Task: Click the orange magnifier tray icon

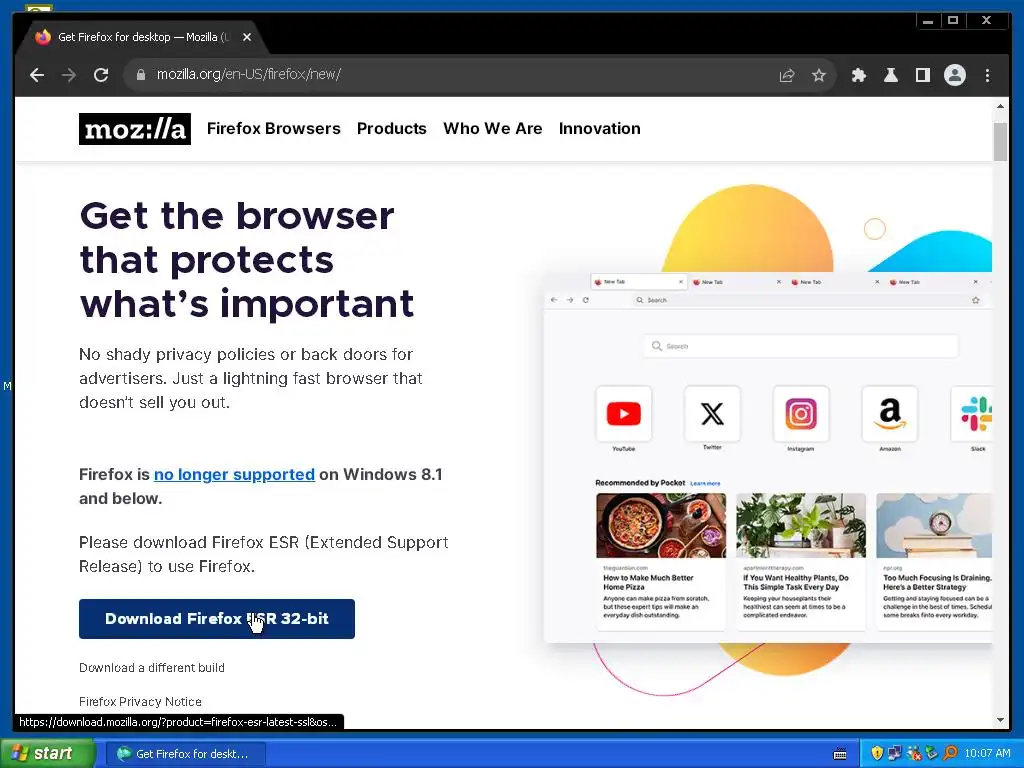Action: (950, 753)
